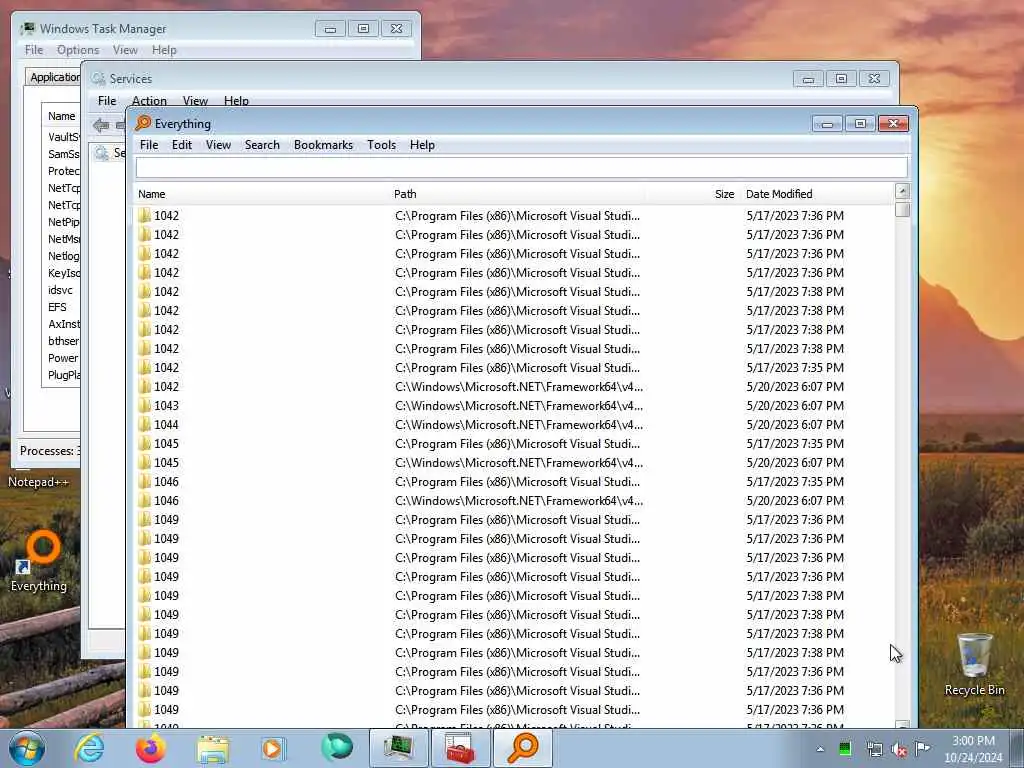Show hidden tray icons arrow
This screenshot has height=768, width=1024.
pyautogui.click(x=820, y=749)
